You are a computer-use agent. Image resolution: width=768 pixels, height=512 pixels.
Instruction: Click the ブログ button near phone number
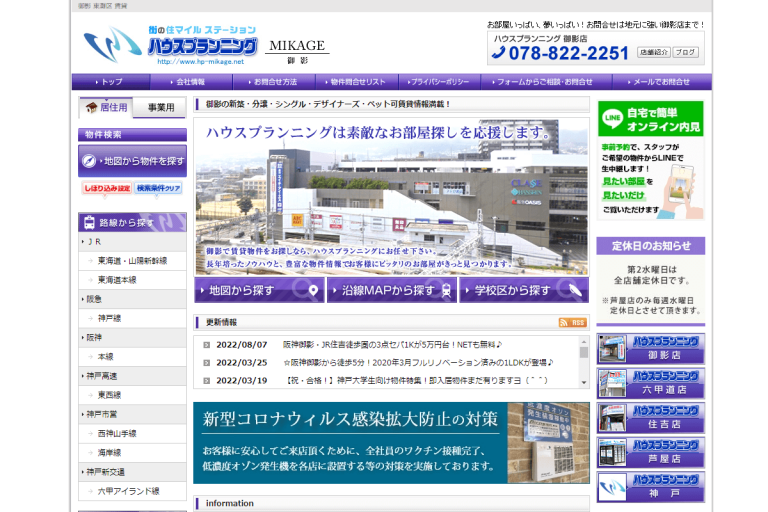[685, 52]
